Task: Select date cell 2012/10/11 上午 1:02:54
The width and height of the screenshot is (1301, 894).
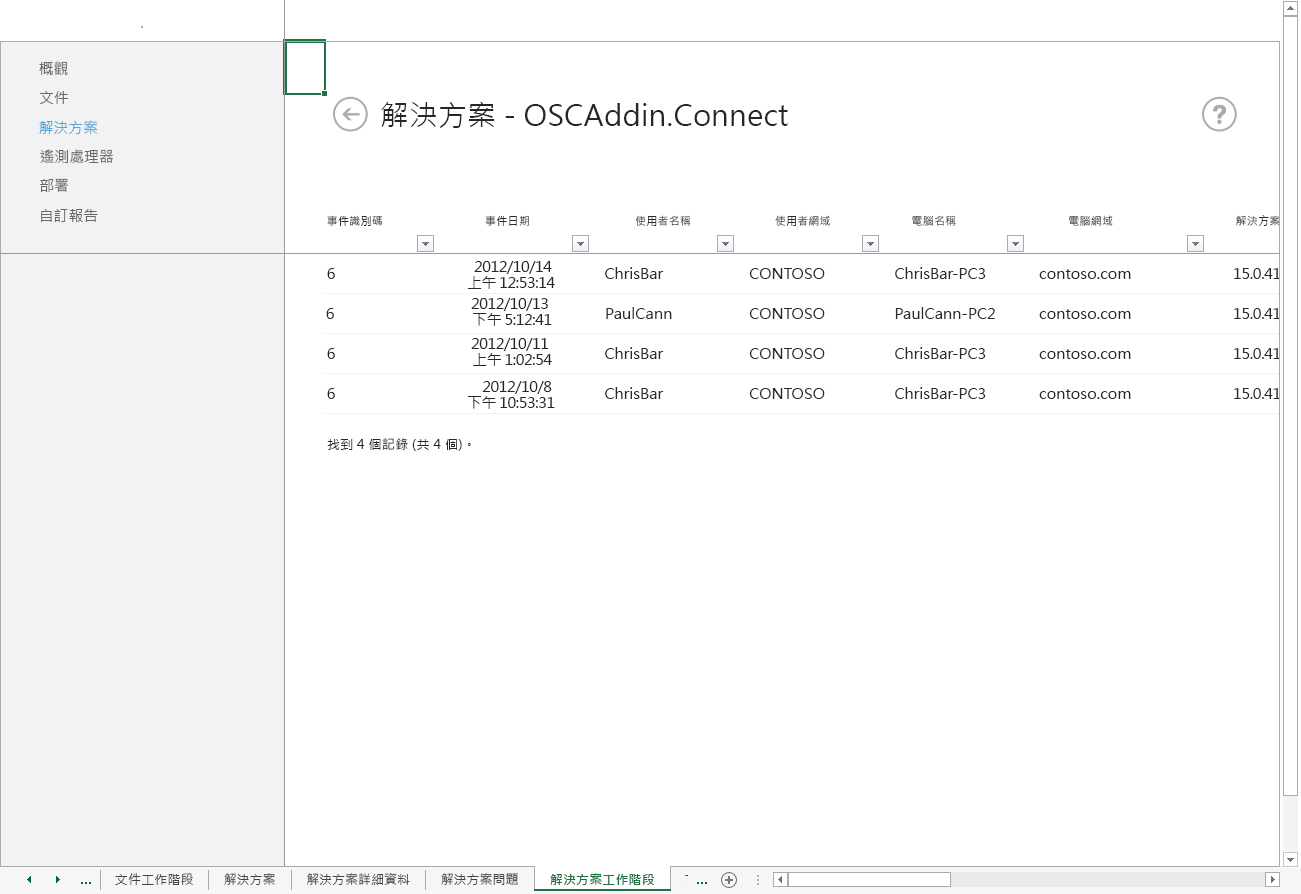Action: click(x=510, y=352)
